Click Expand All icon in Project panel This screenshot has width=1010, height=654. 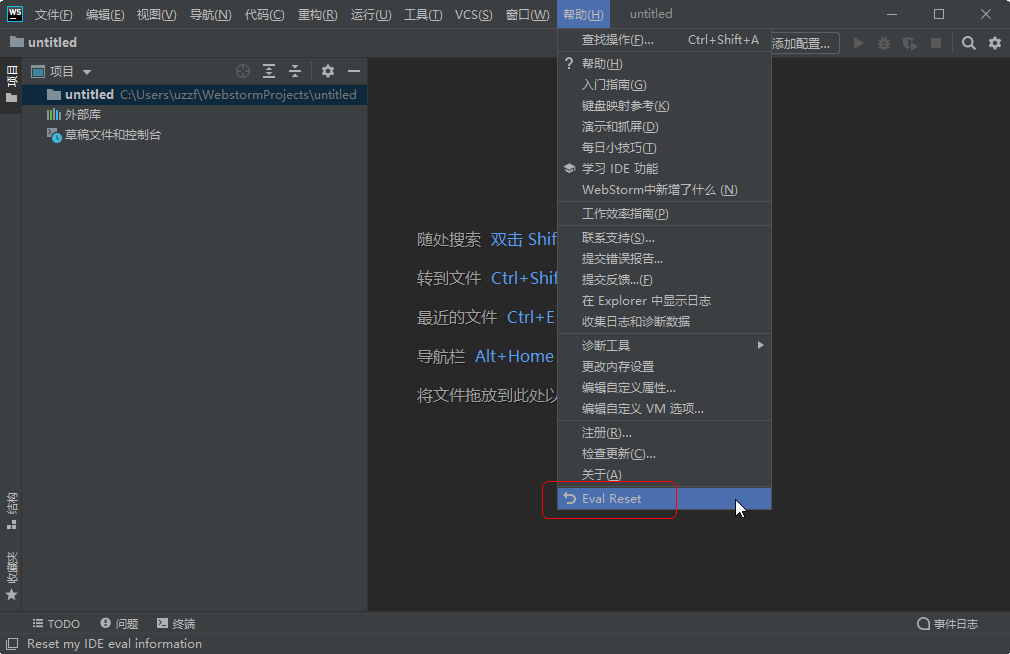269,71
